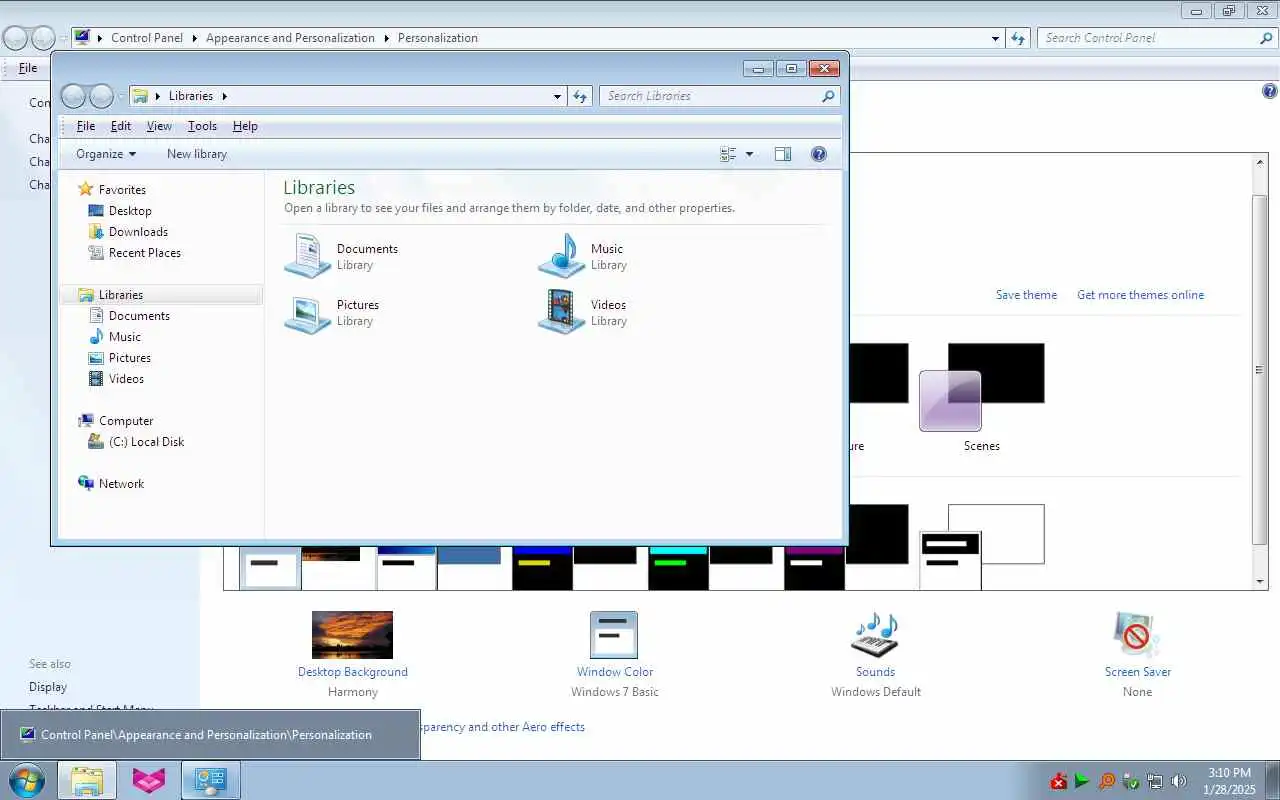The width and height of the screenshot is (1280, 800).
Task: Click the Control Panel help icon
Action: pos(1270,91)
